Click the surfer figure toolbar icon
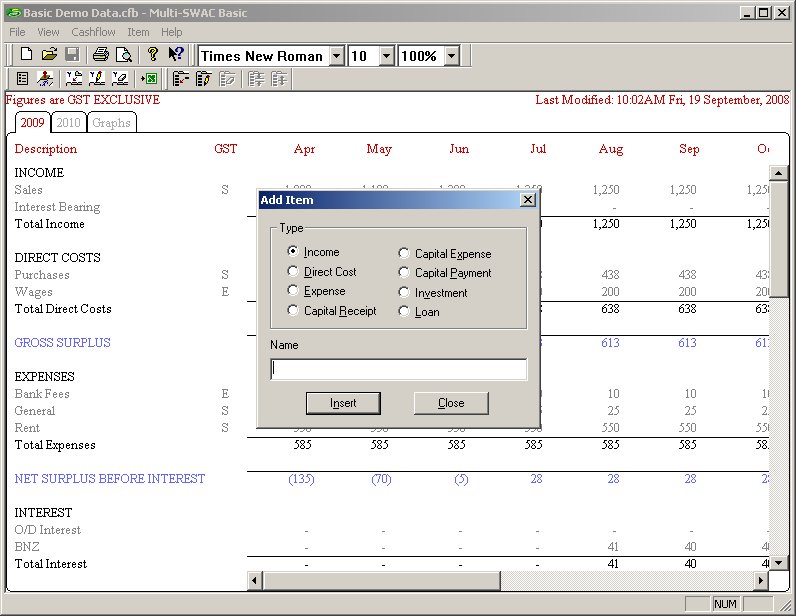The height and width of the screenshot is (616, 796). pyautogui.click(x=45, y=79)
